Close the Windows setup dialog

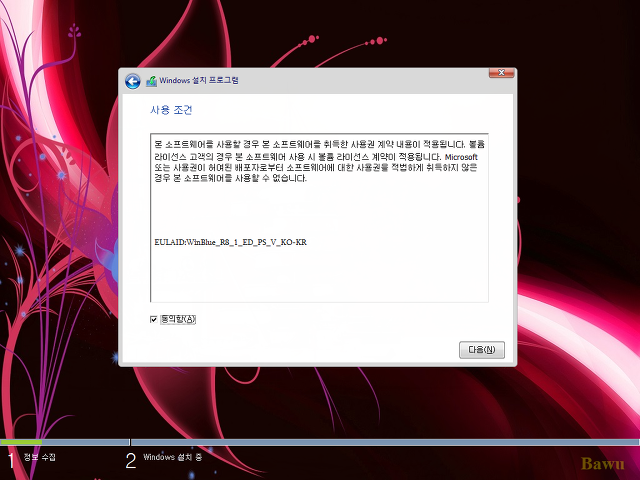(x=502, y=73)
